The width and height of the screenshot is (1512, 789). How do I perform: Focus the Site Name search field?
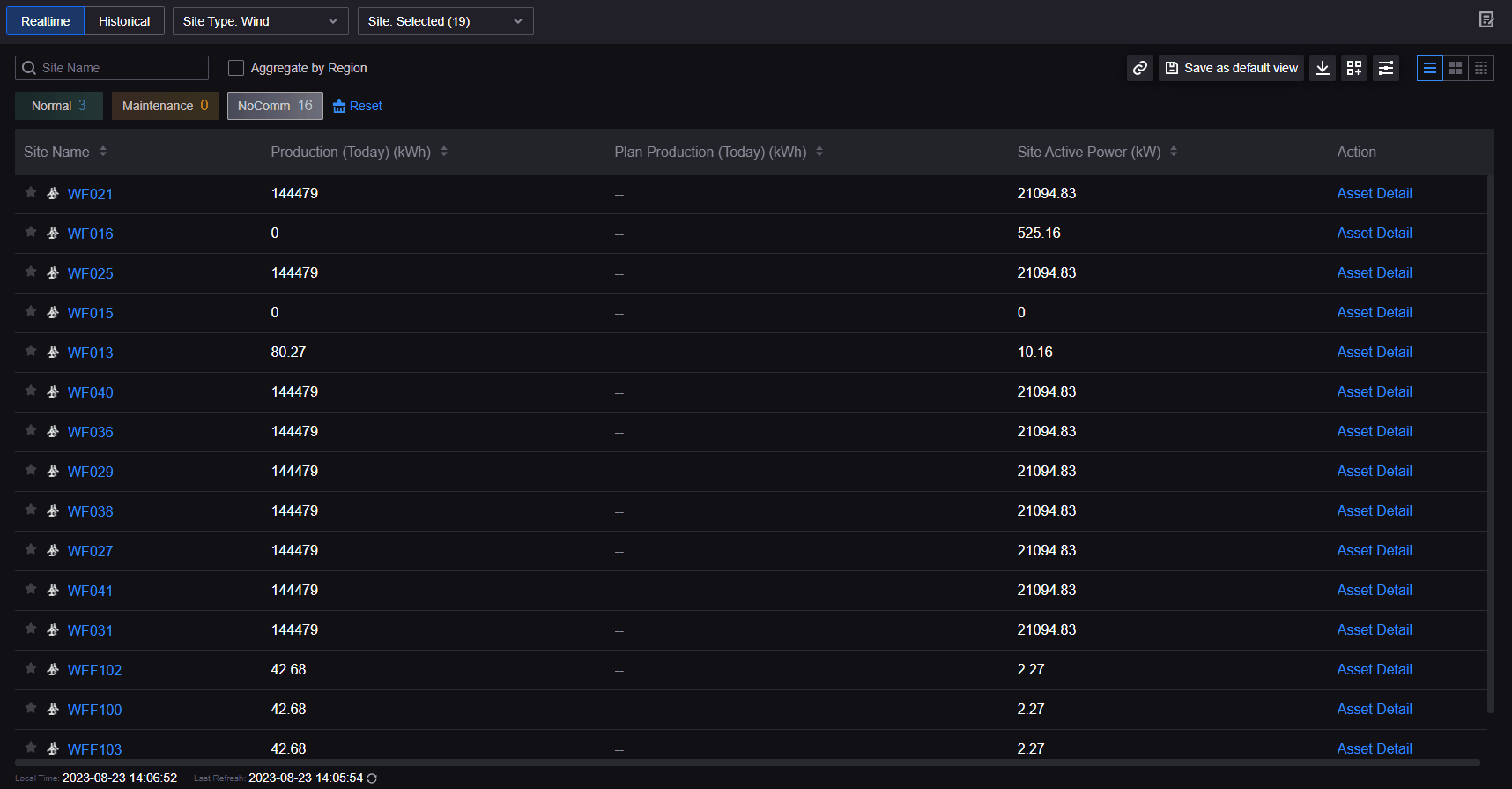[112, 68]
